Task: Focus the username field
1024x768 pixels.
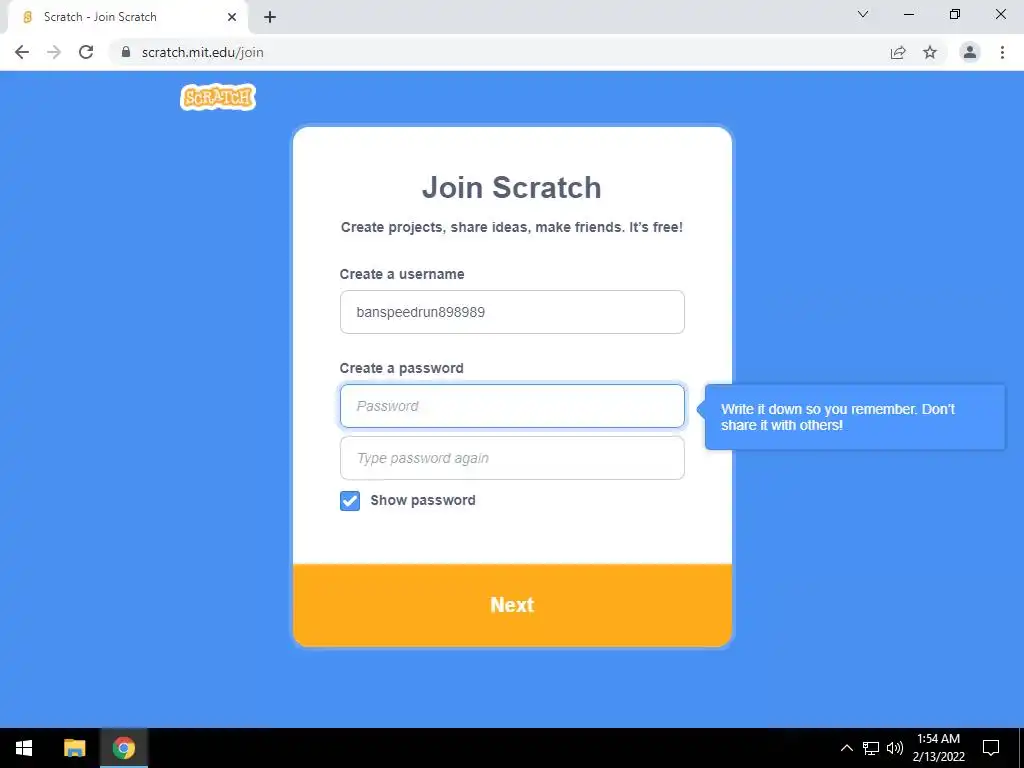Action: (512, 312)
